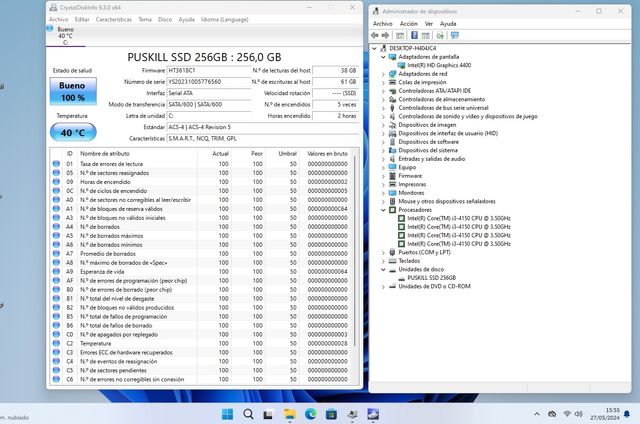Screen dimensions: 640x424
Task: Click the Bueno 100 % health status button
Action: (73, 91)
